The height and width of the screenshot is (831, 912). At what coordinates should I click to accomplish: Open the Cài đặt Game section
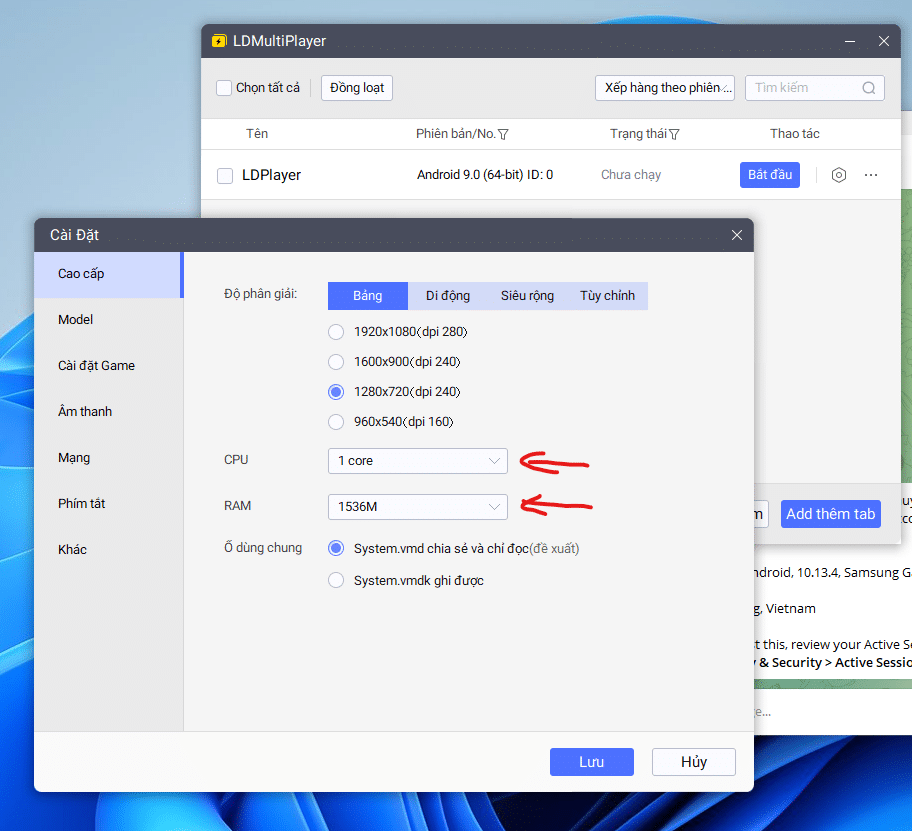tap(108, 366)
